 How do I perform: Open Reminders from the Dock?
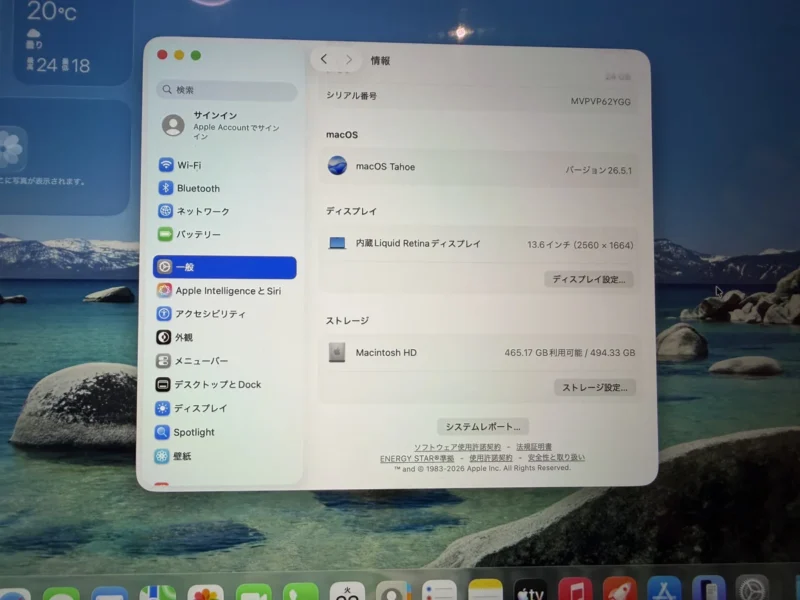tap(439, 590)
